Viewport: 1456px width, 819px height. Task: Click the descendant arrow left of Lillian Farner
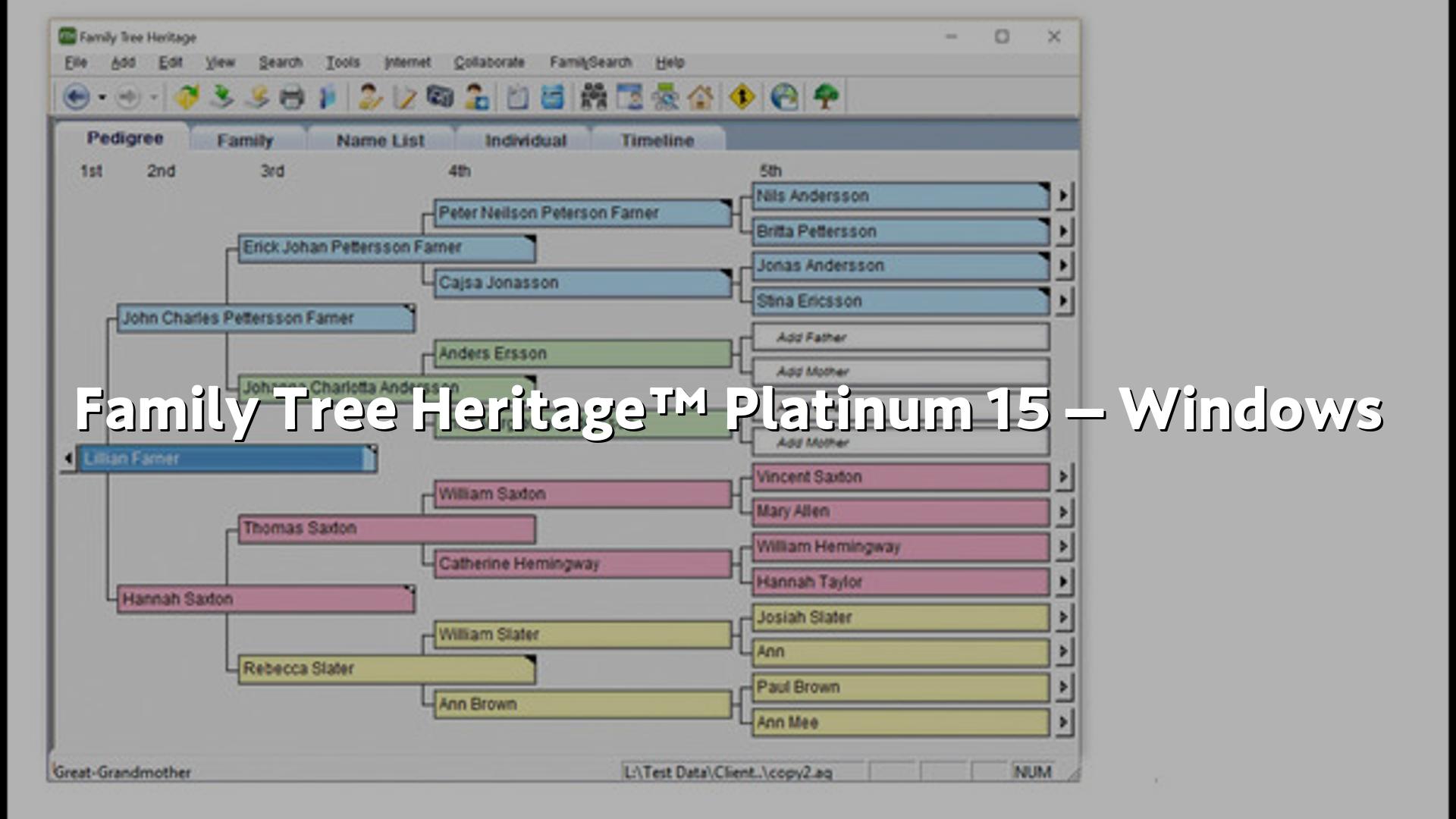click(x=67, y=459)
